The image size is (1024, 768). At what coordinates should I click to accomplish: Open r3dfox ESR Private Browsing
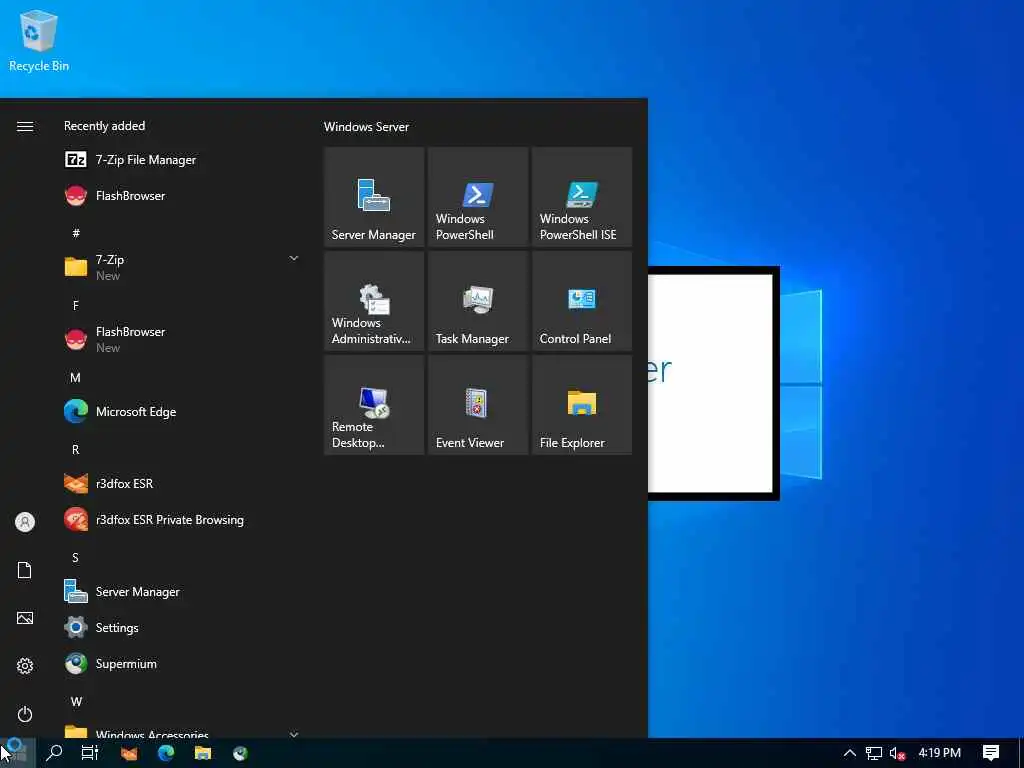click(x=181, y=519)
